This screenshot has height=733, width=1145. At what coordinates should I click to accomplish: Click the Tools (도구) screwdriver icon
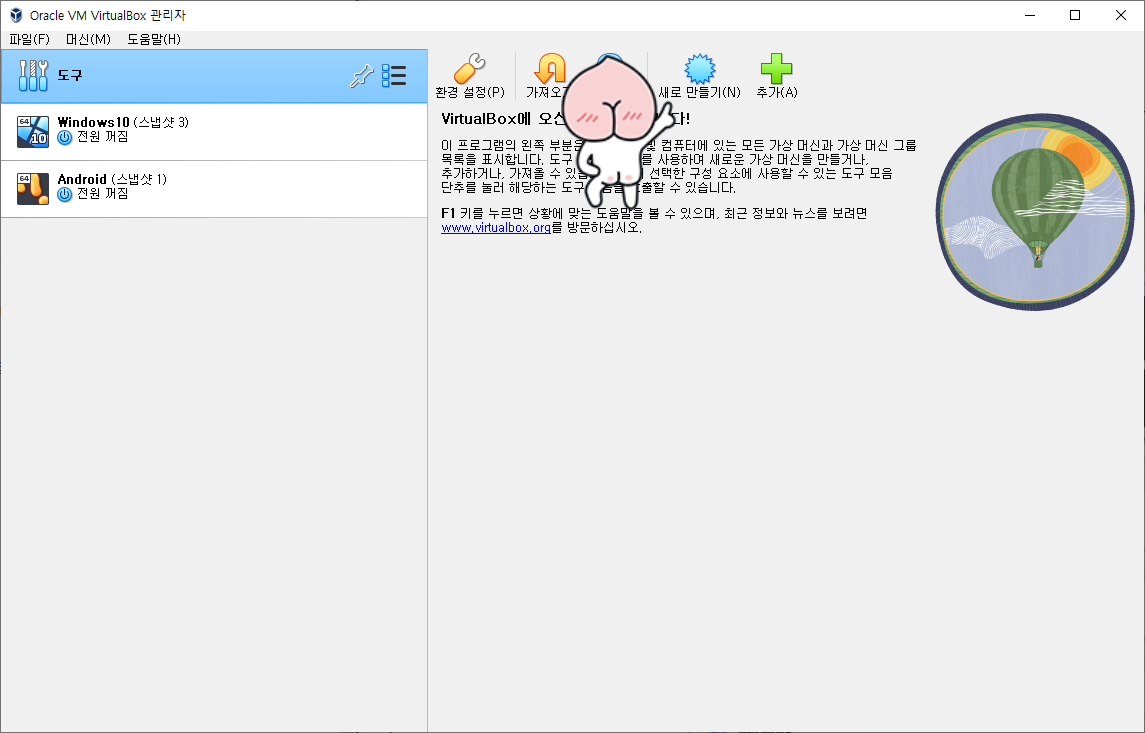coord(33,75)
